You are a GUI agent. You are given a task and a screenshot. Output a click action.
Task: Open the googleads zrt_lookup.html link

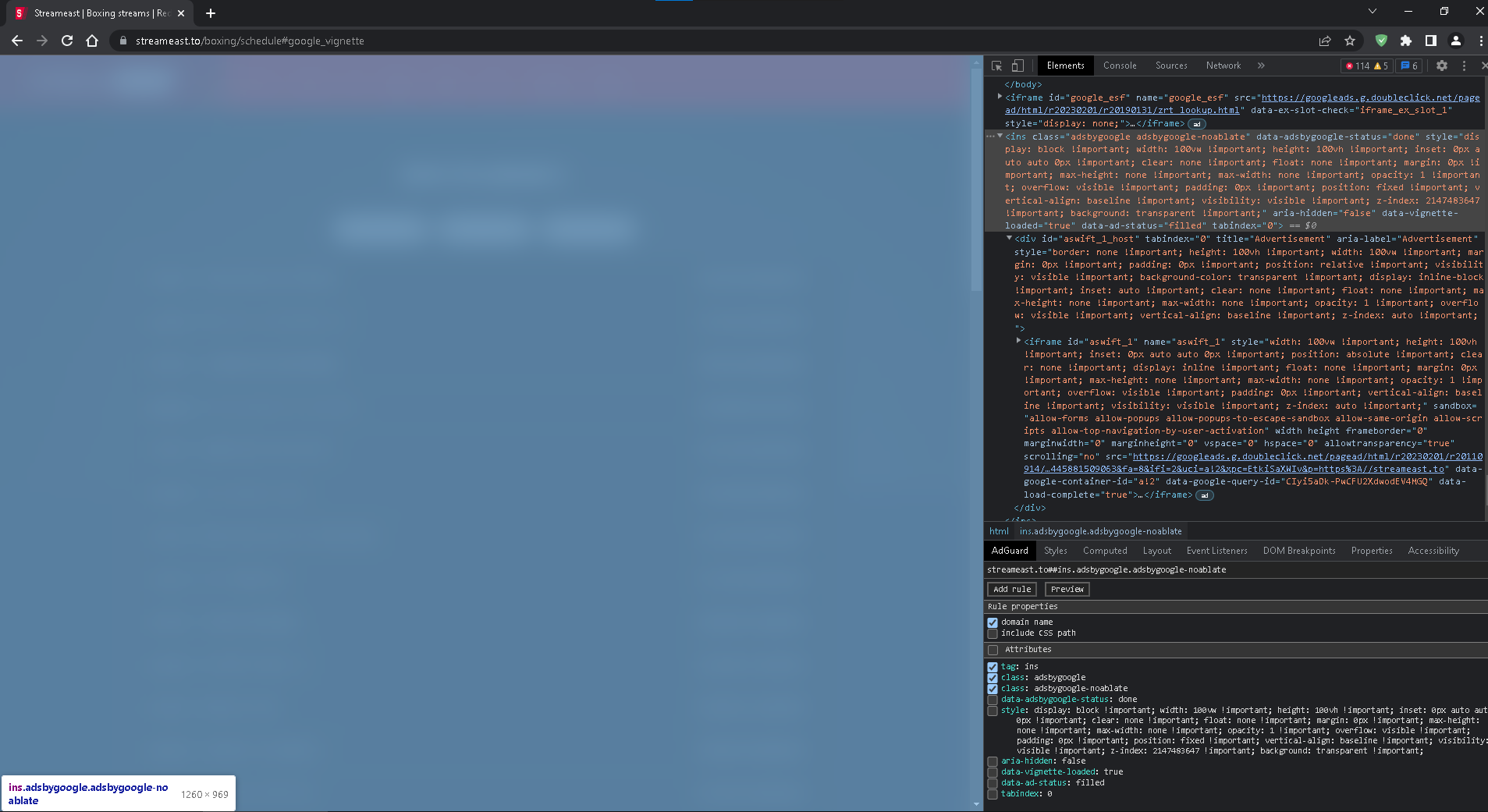[1242, 104]
